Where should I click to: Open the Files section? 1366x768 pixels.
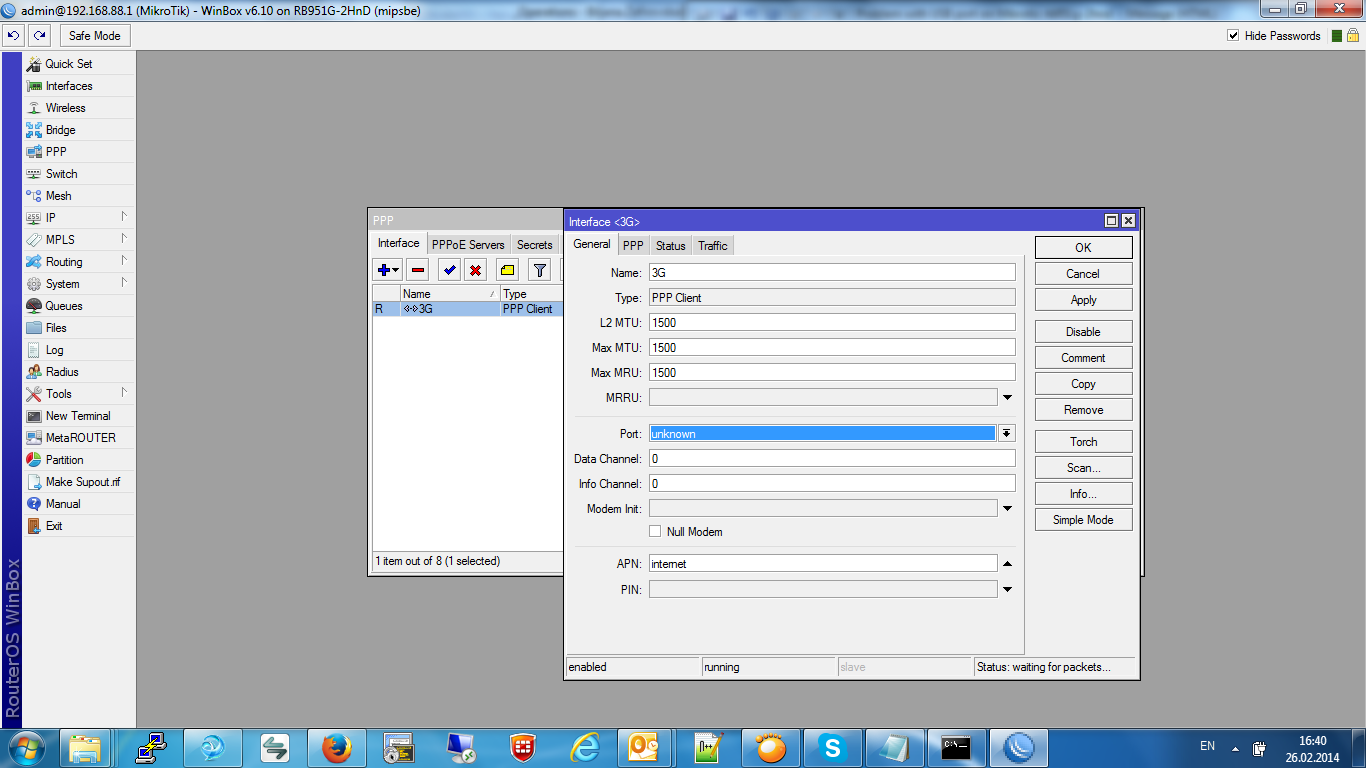(x=78, y=328)
